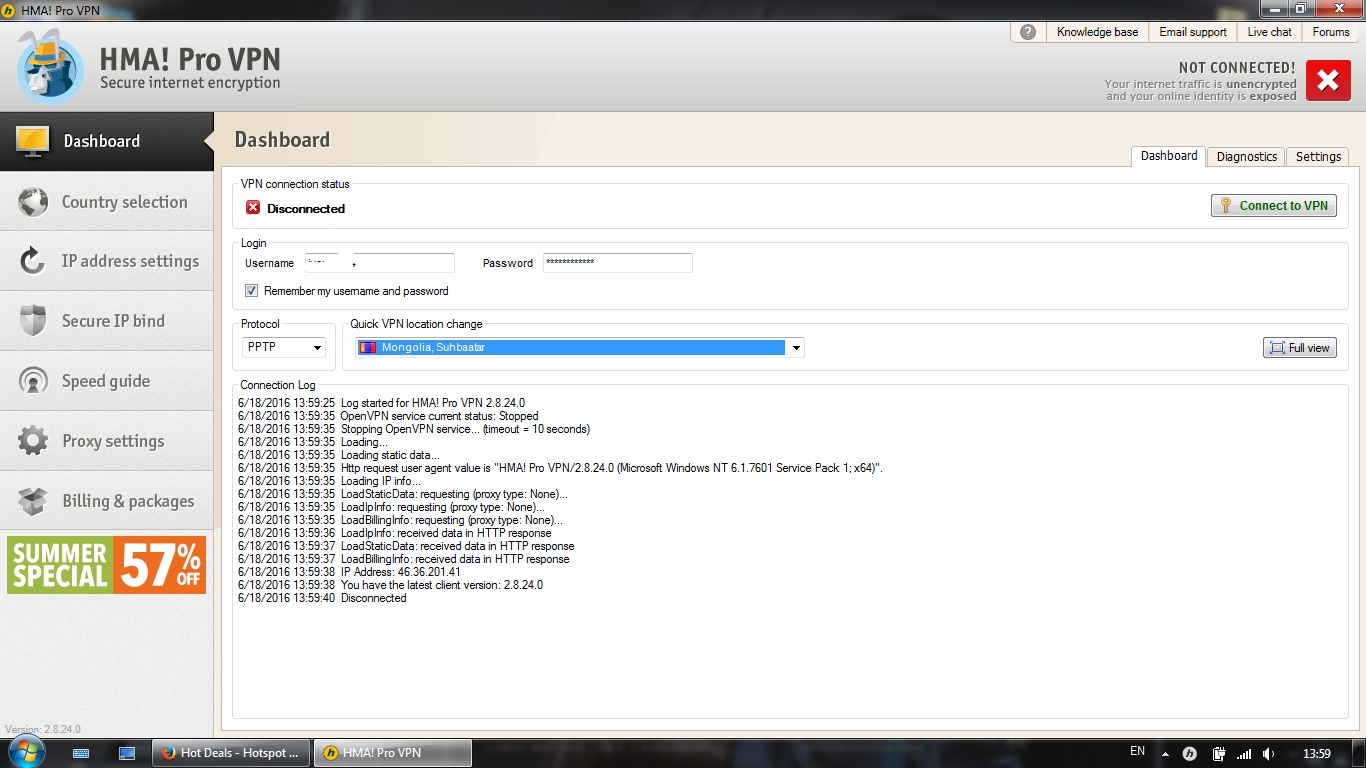Open the network signal tray icon
The image size is (1366, 768).
pyautogui.click(x=1244, y=754)
